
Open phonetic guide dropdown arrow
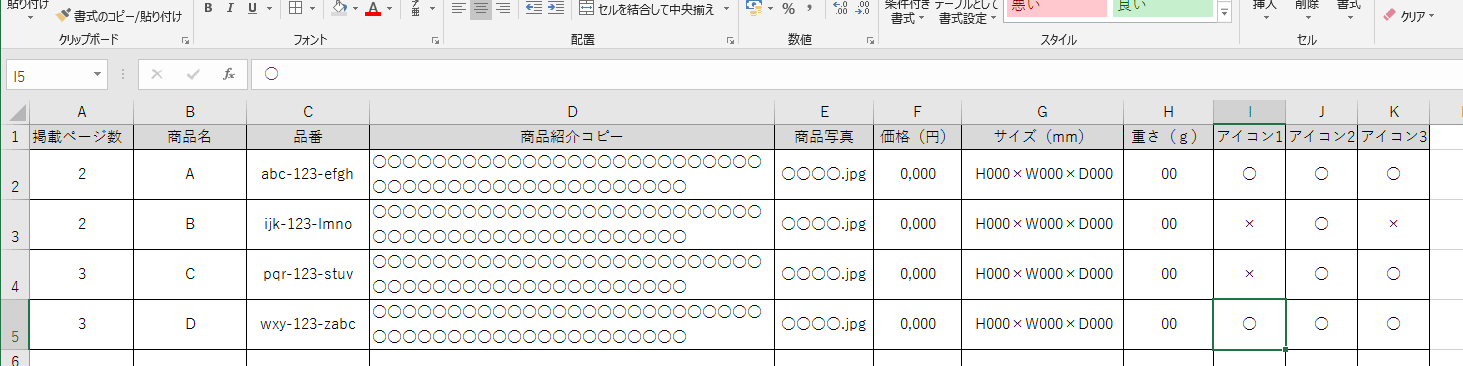pyautogui.click(x=431, y=9)
